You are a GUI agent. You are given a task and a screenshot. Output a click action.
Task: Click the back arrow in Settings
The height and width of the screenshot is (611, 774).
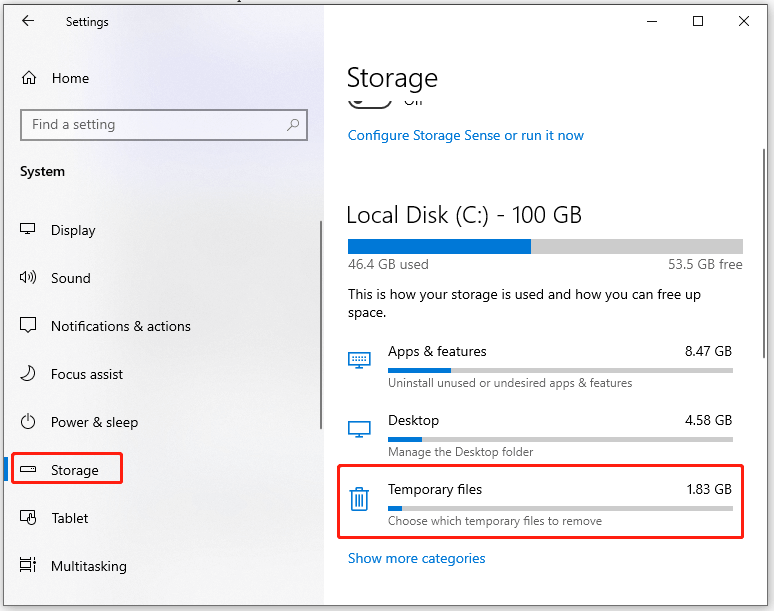tap(28, 21)
